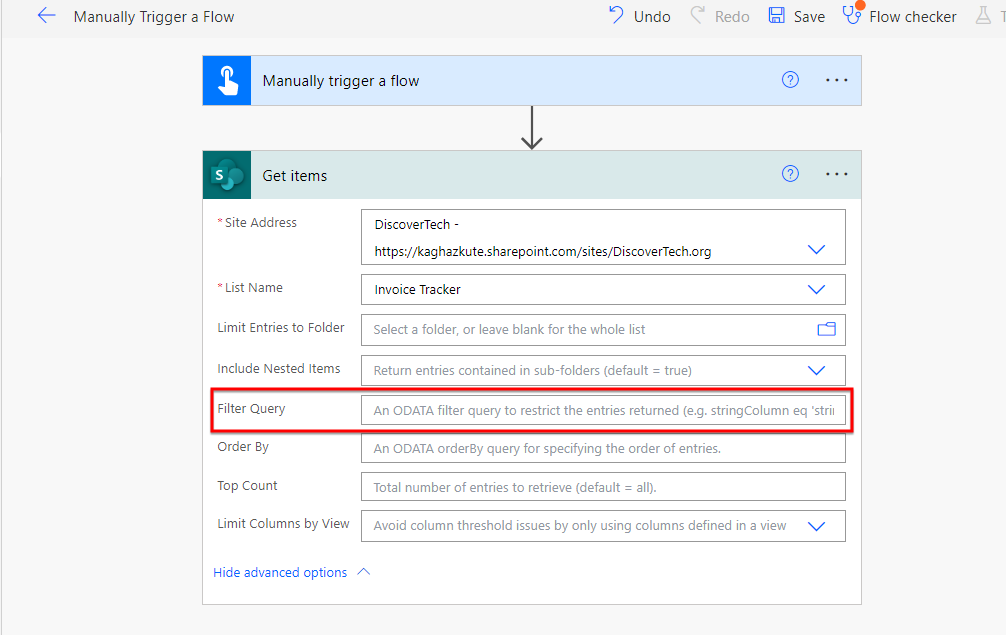Click the Test flask icon
The width and height of the screenshot is (1006, 635).
983,15
